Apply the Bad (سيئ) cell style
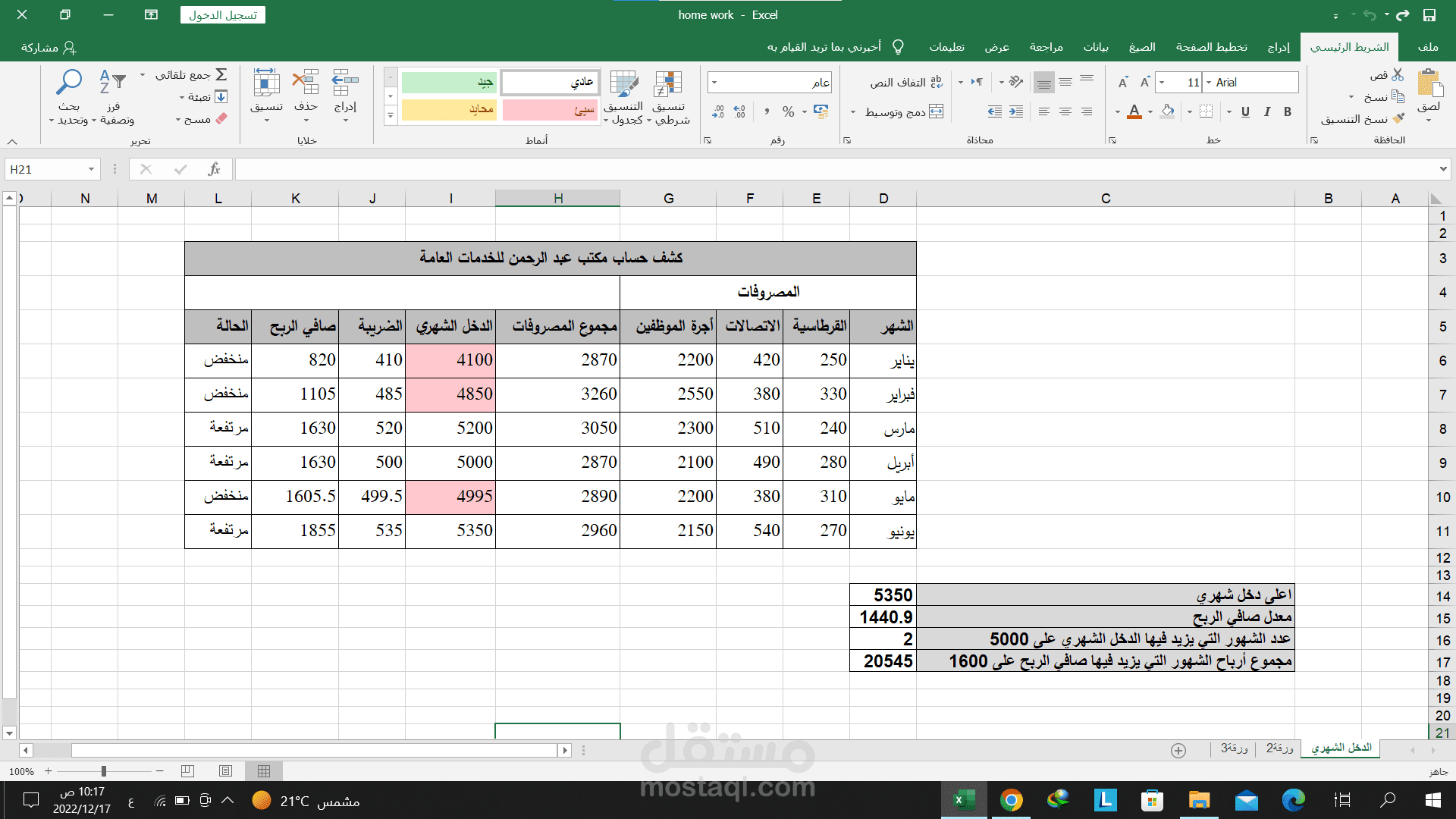The width and height of the screenshot is (1456, 819). pyautogui.click(x=550, y=110)
